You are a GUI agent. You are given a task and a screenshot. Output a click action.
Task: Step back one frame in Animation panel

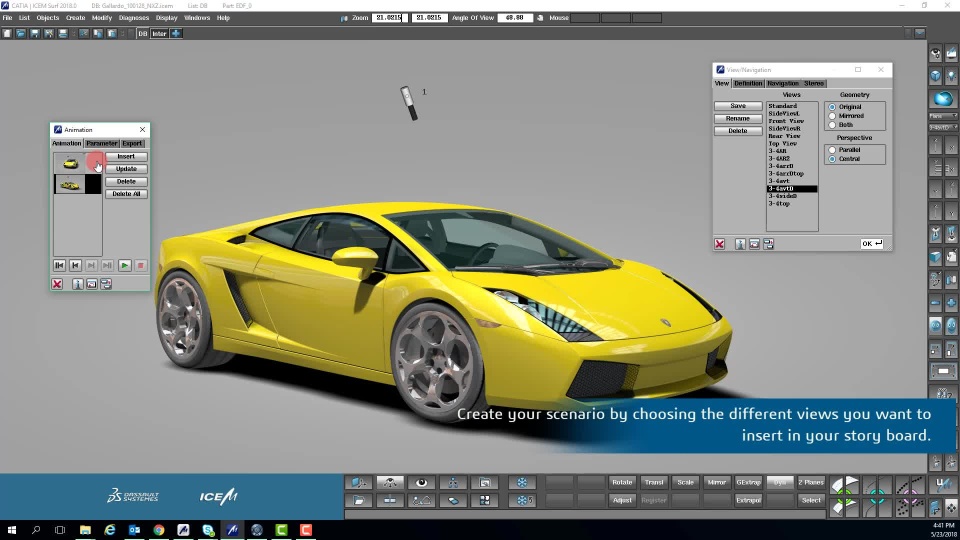(x=75, y=265)
